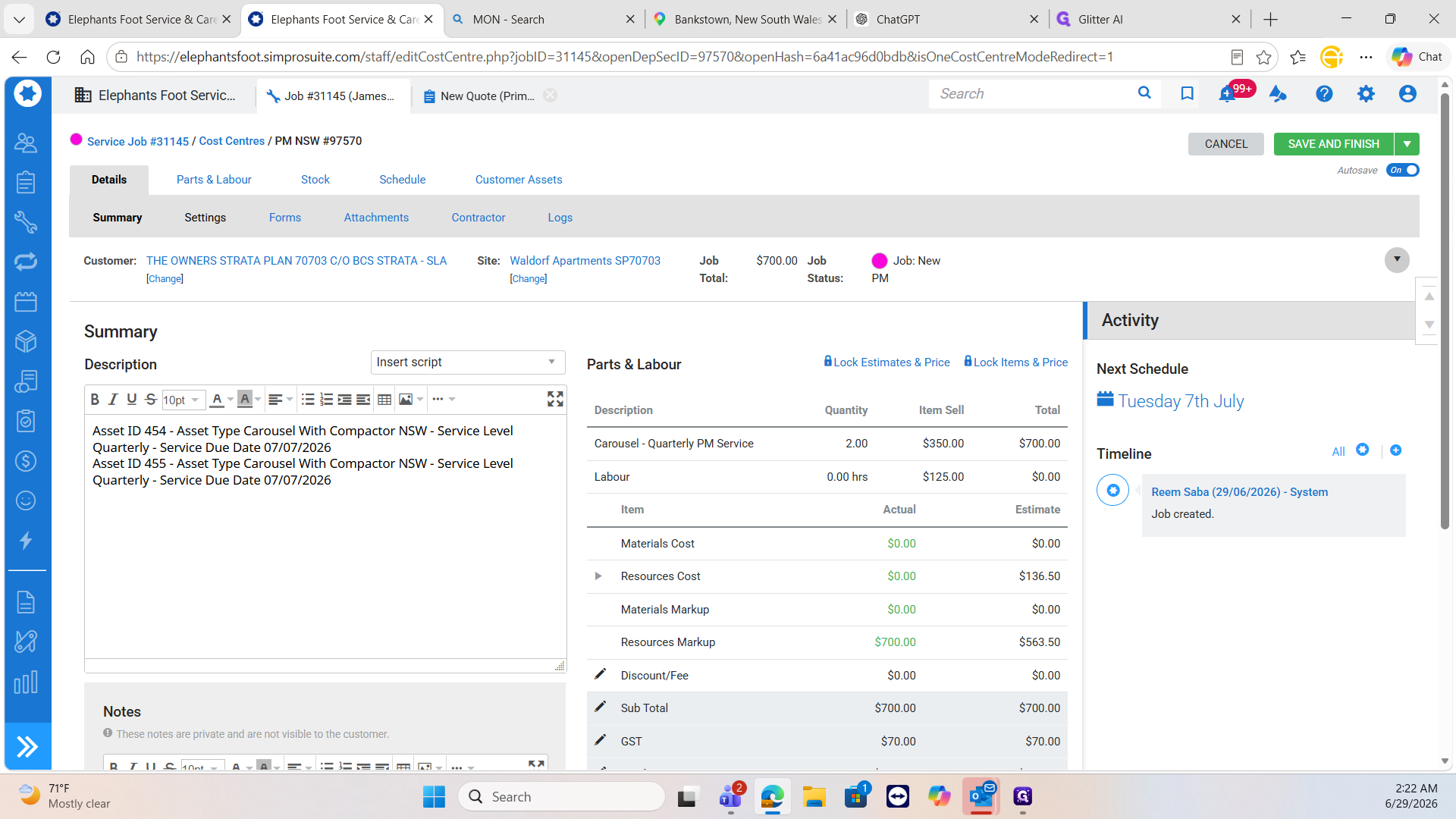
Task: Open the box inventory icon in sidebar
Action: [26, 341]
